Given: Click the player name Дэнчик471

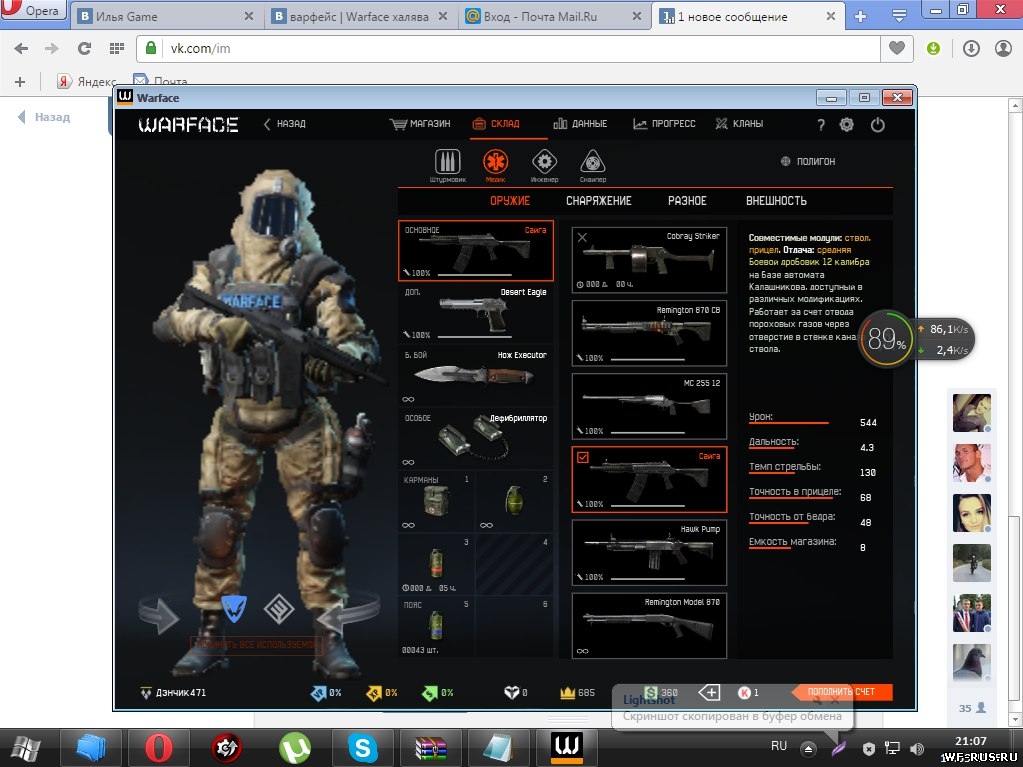Looking at the screenshot, I should pos(181,693).
